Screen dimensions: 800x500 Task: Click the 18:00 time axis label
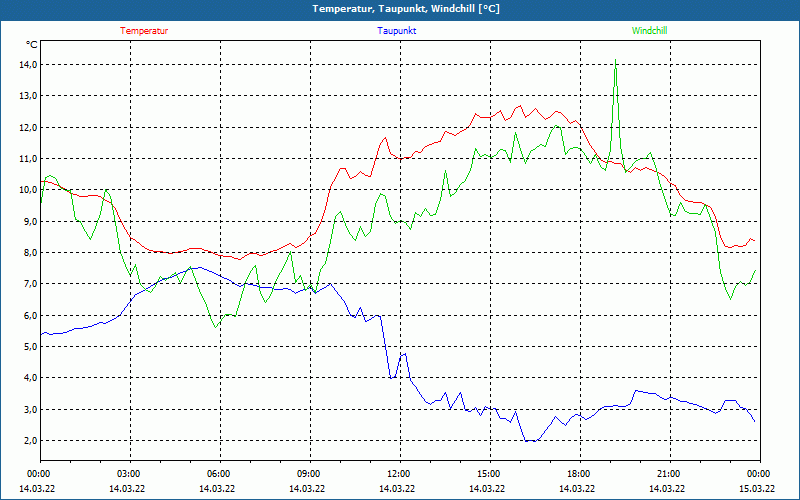click(x=579, y=473)
